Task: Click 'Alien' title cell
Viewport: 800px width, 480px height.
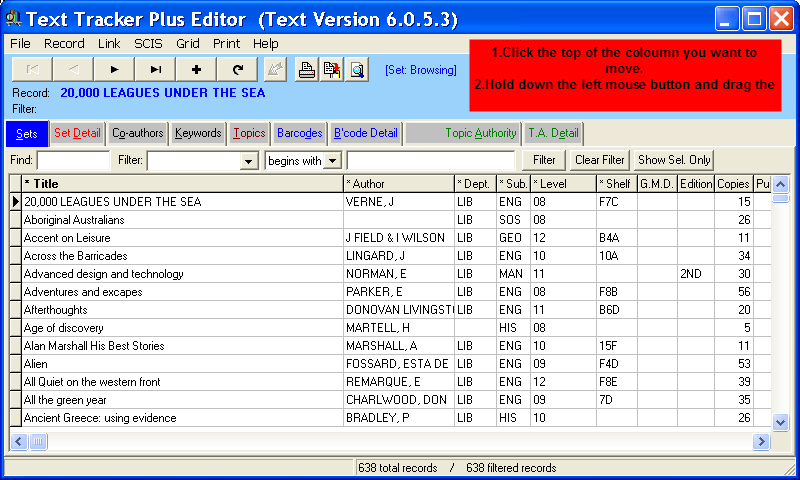Action: click(x=183, y=364)
